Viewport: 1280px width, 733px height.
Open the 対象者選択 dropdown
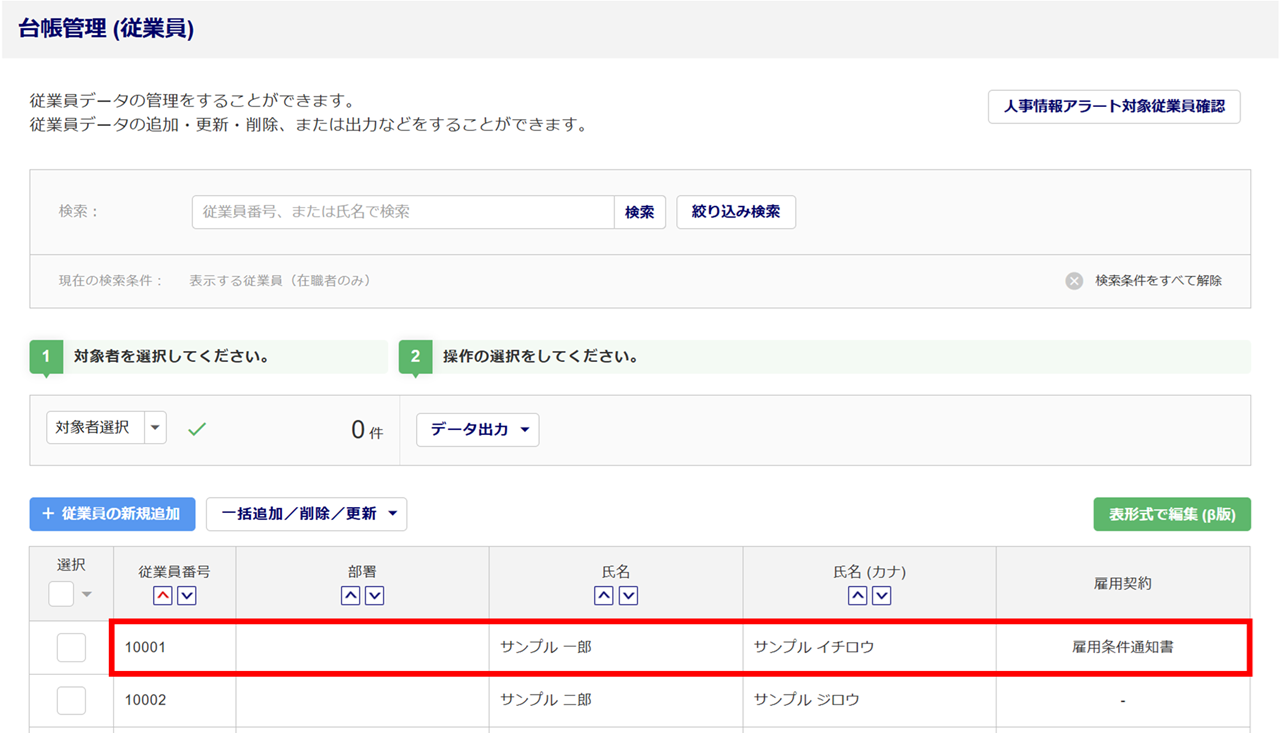155,428
